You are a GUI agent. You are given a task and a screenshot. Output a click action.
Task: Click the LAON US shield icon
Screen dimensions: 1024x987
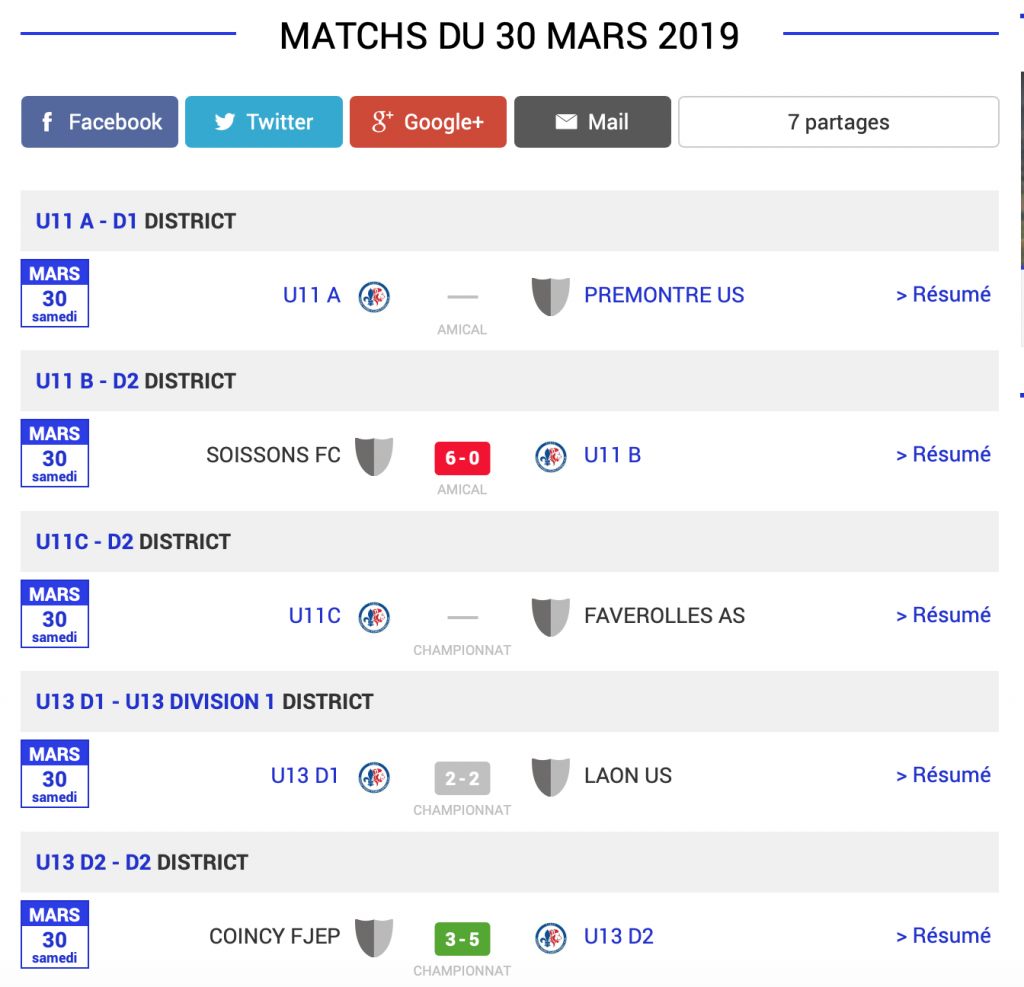click(x=550, y=777)
